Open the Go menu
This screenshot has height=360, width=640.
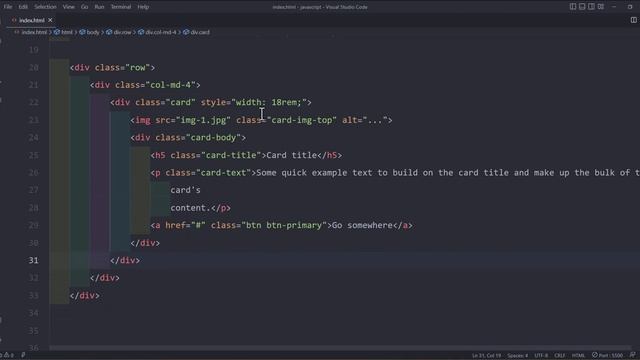tap(84, 7)
